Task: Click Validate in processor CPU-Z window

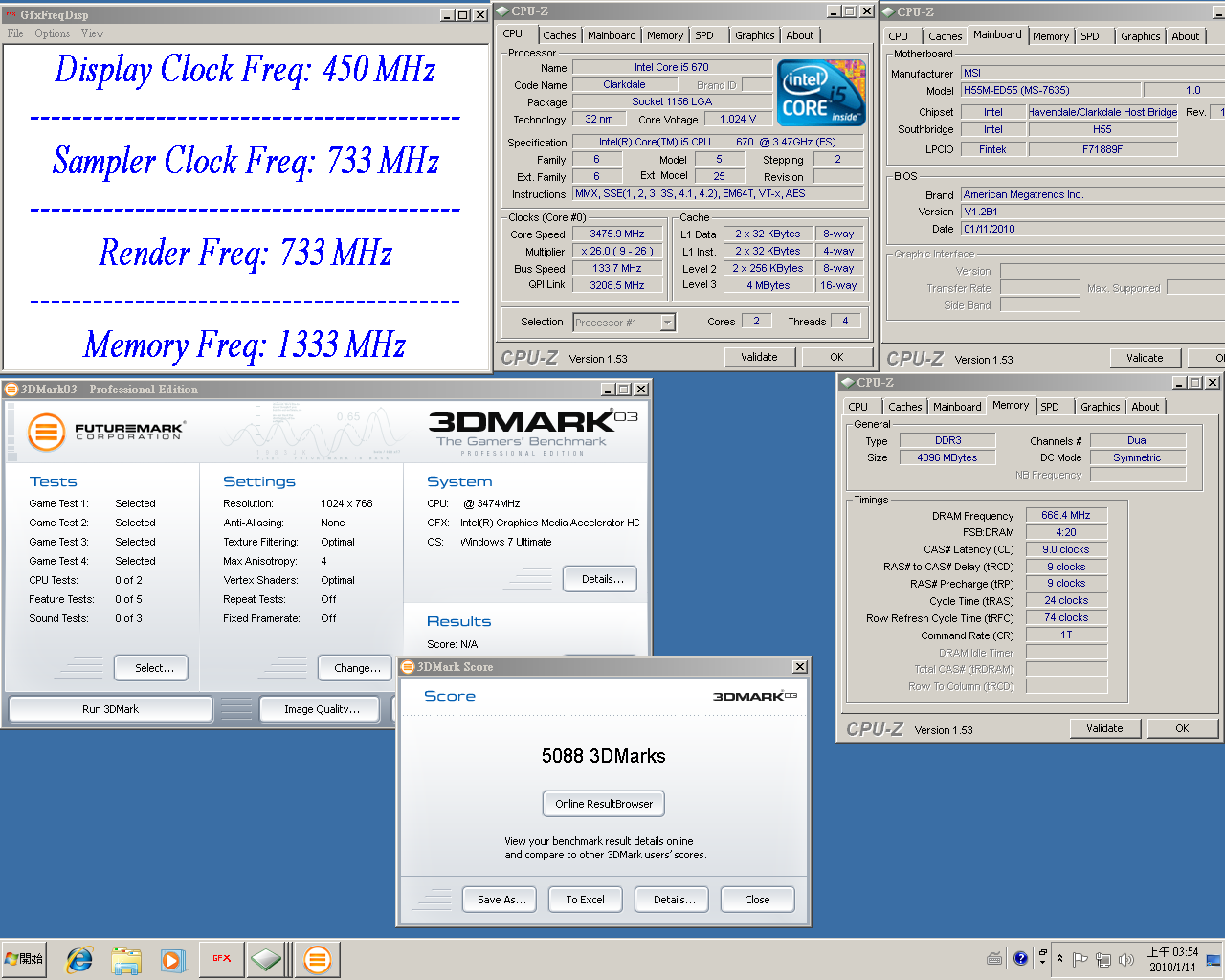Action: click(x=759, y=357)
